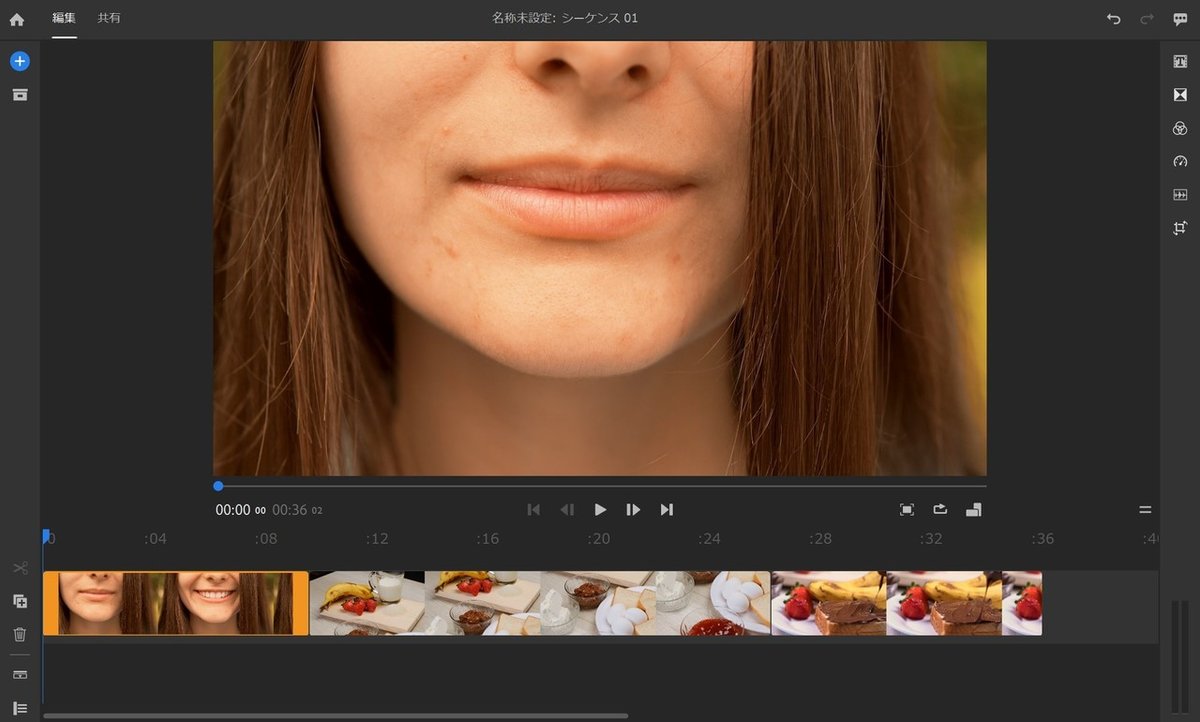The height and width of the screenshot is (722, 1200).
Task: Open the monitor options menu icon
Action: [1145, 510]
